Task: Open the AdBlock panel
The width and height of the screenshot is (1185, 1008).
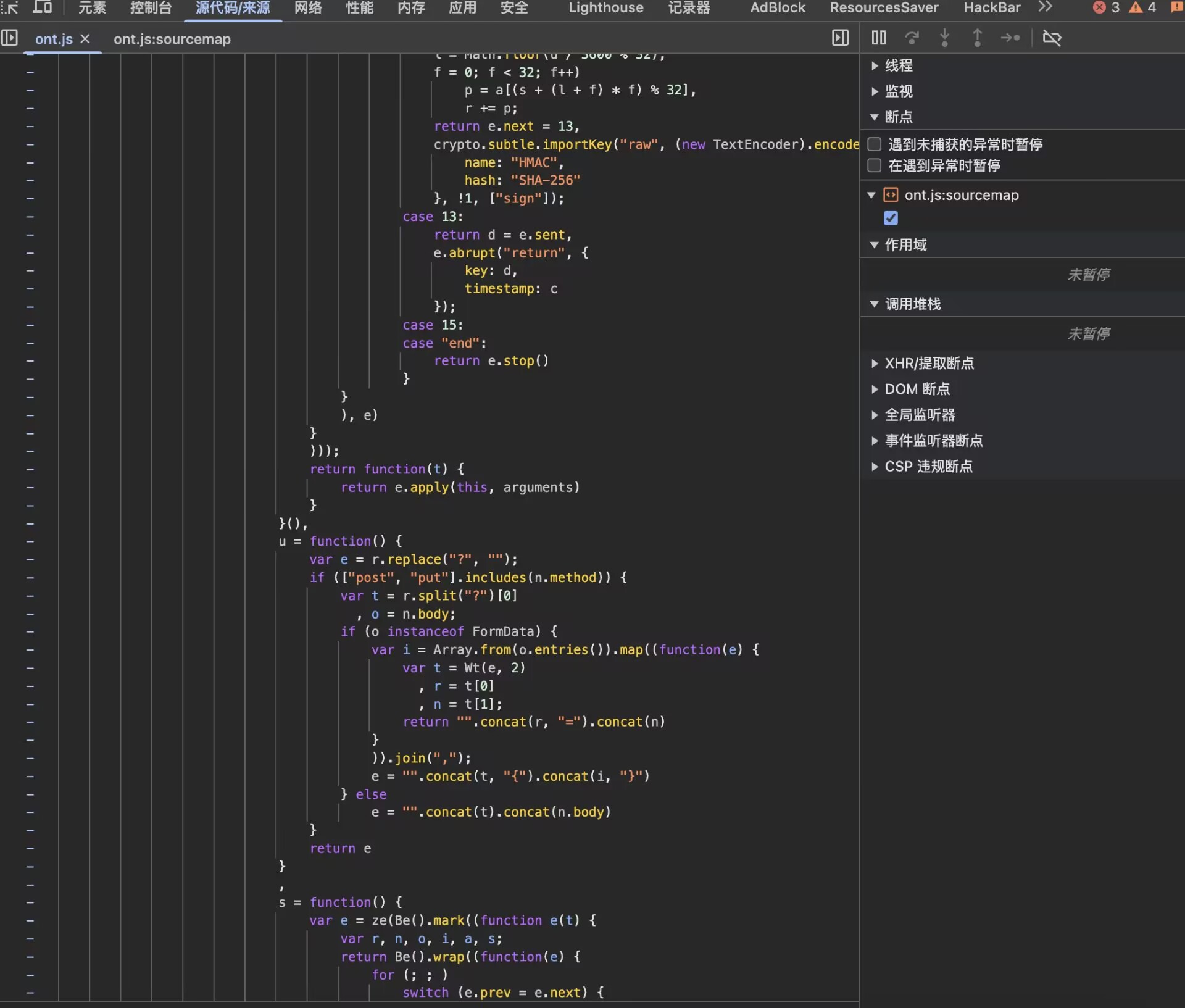Action: click(778, 7)
